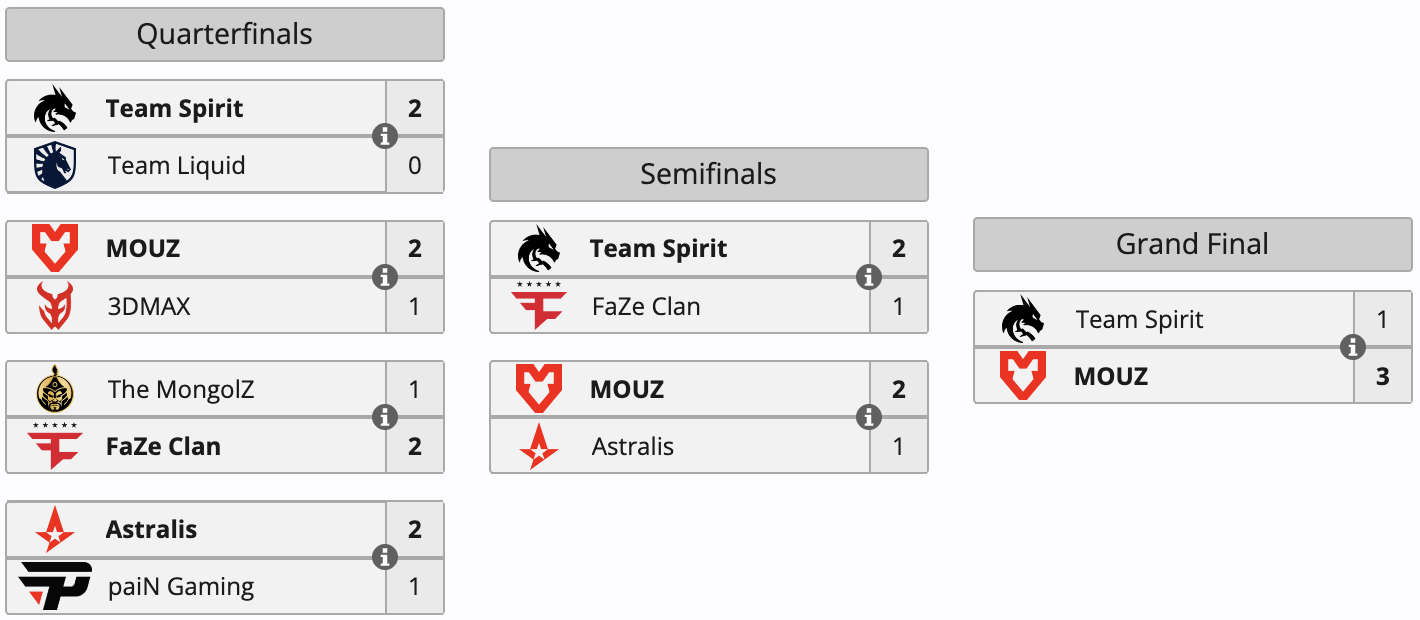Show info for Astralis vs paiN quarterfinal
Image resolution: width=1420 pixels, height=620 pixels.
[385, 557]
